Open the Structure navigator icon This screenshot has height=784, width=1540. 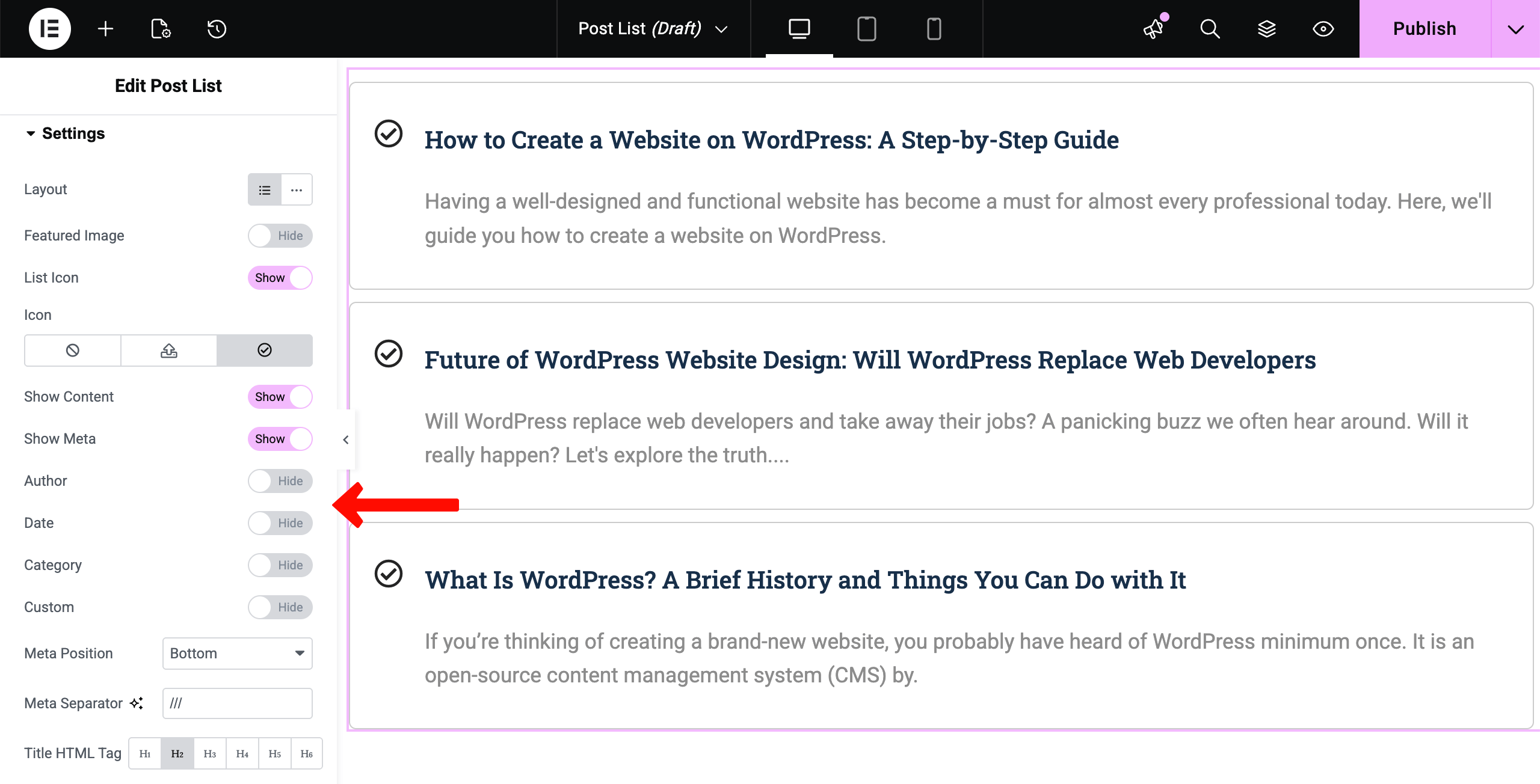pos(1267,28)
